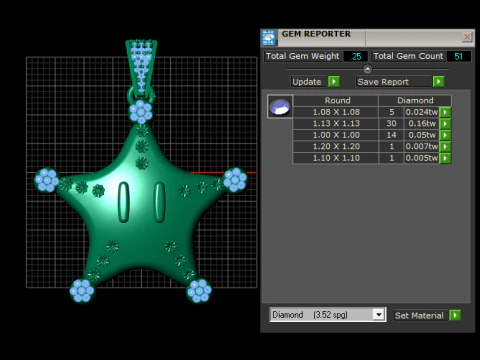The image size is (480, 360).
Task: Select gem cluster on the star's right tip
Action: 235,180
